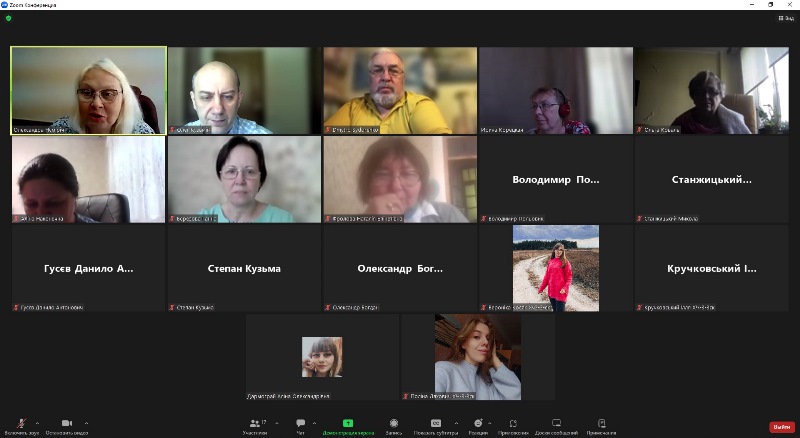Expand the subtitles options arrow
Screen dimensions: 800x438
click(x=456, y=423)
